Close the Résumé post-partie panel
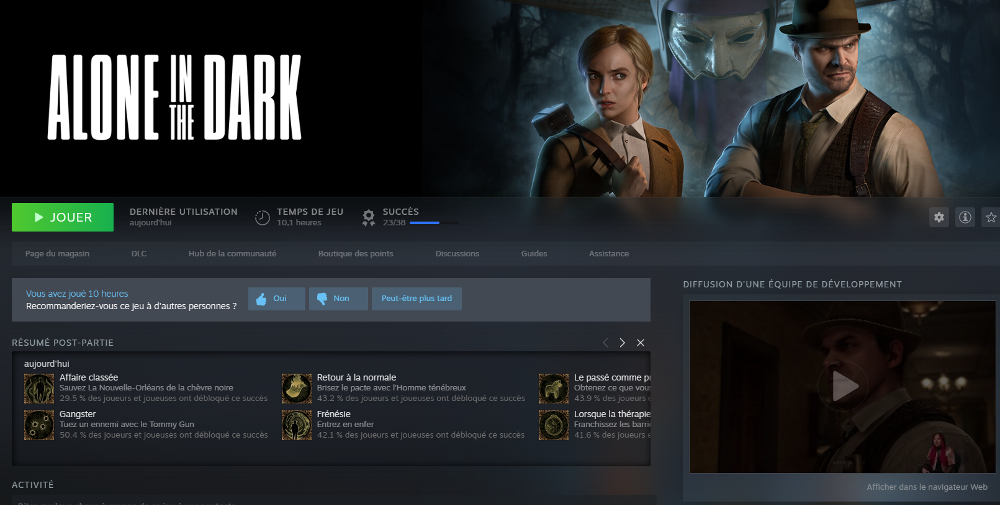 641,343
